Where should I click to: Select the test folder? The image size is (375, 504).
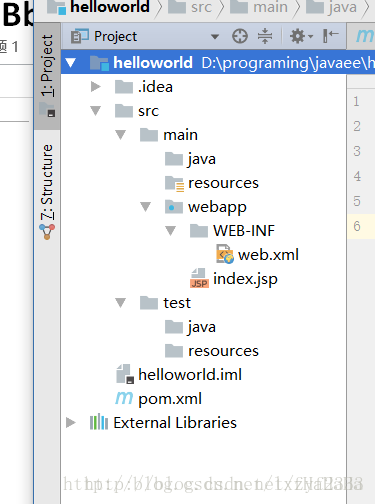pyautogui.click(x=177, y=303)
